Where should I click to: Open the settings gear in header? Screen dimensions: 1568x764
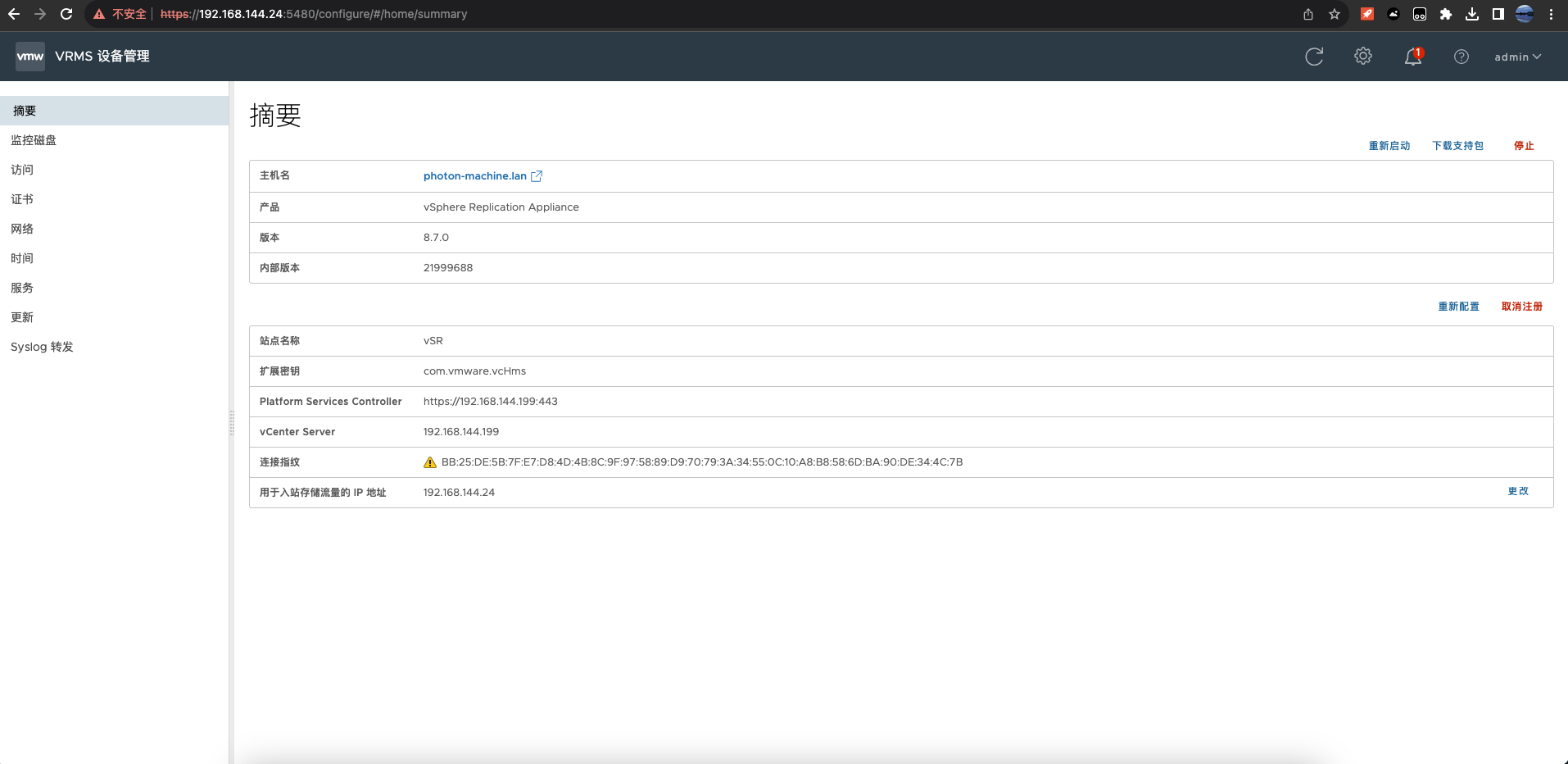click(x=1363, y=57)
